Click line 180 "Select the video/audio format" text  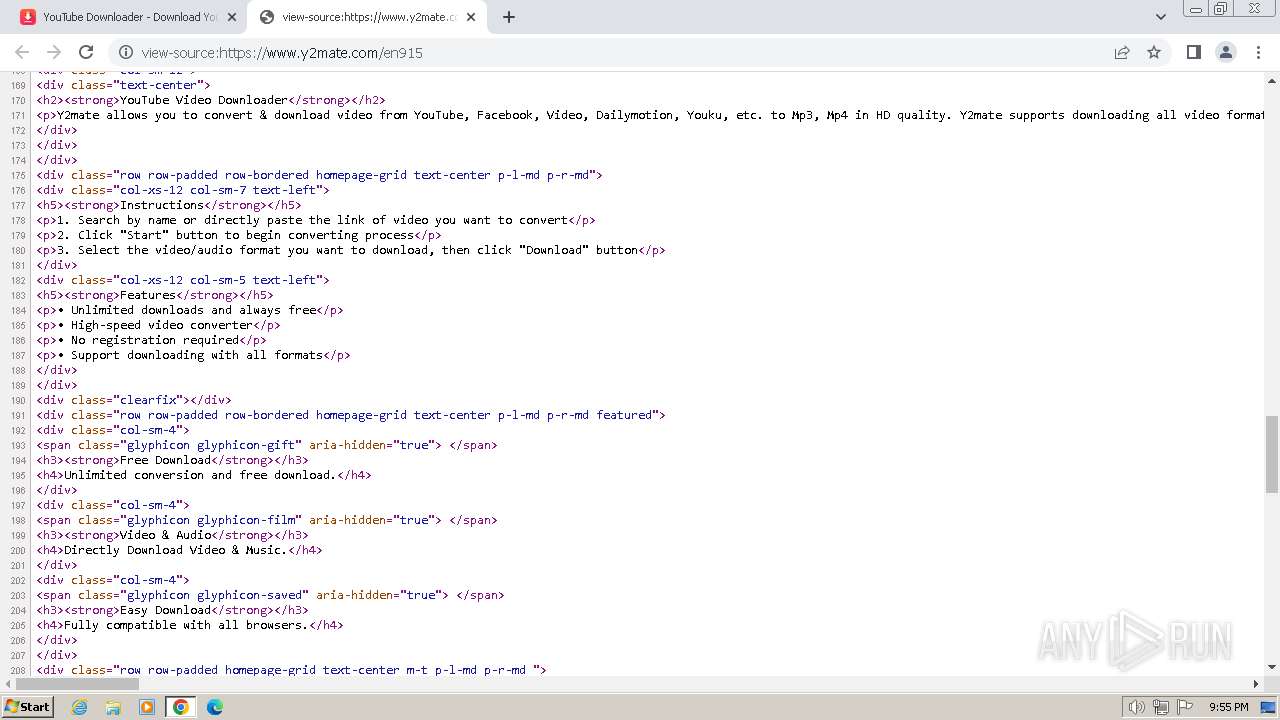(347, 250)
